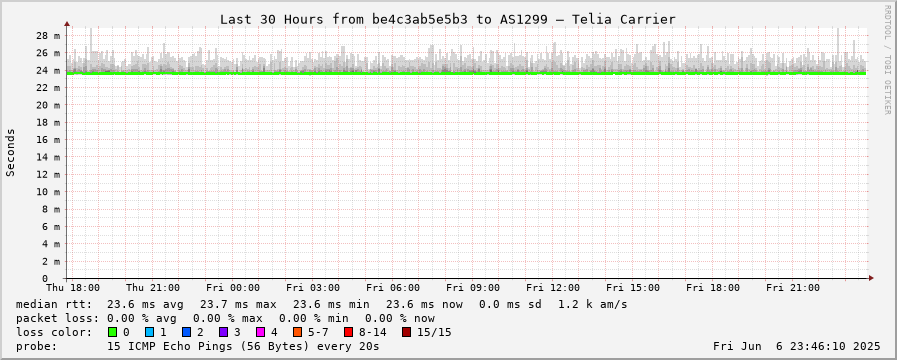Click the Thu 18:00 time axis label

tap(73, 287)
